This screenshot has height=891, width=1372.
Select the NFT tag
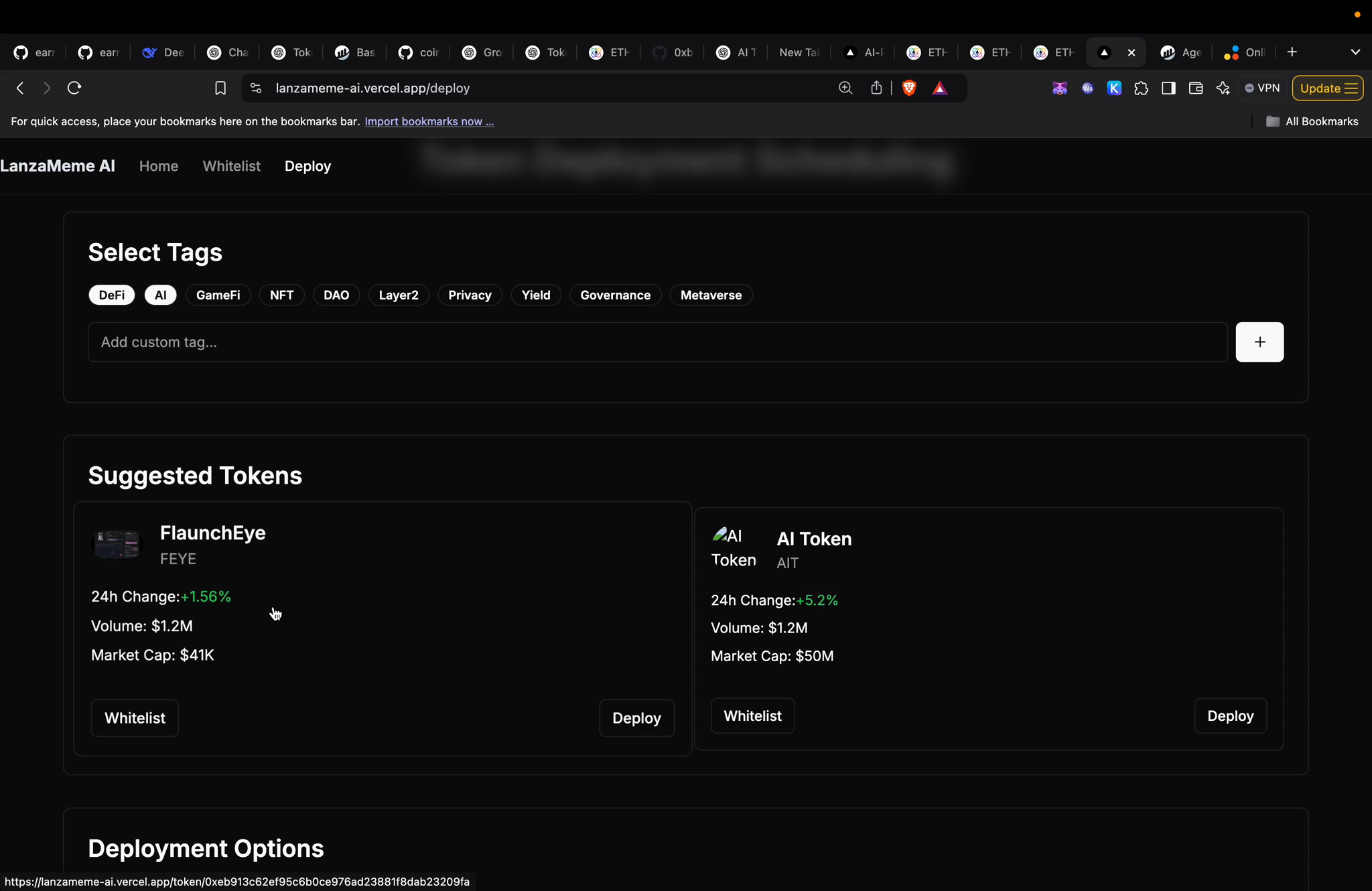tap(282, 295)
